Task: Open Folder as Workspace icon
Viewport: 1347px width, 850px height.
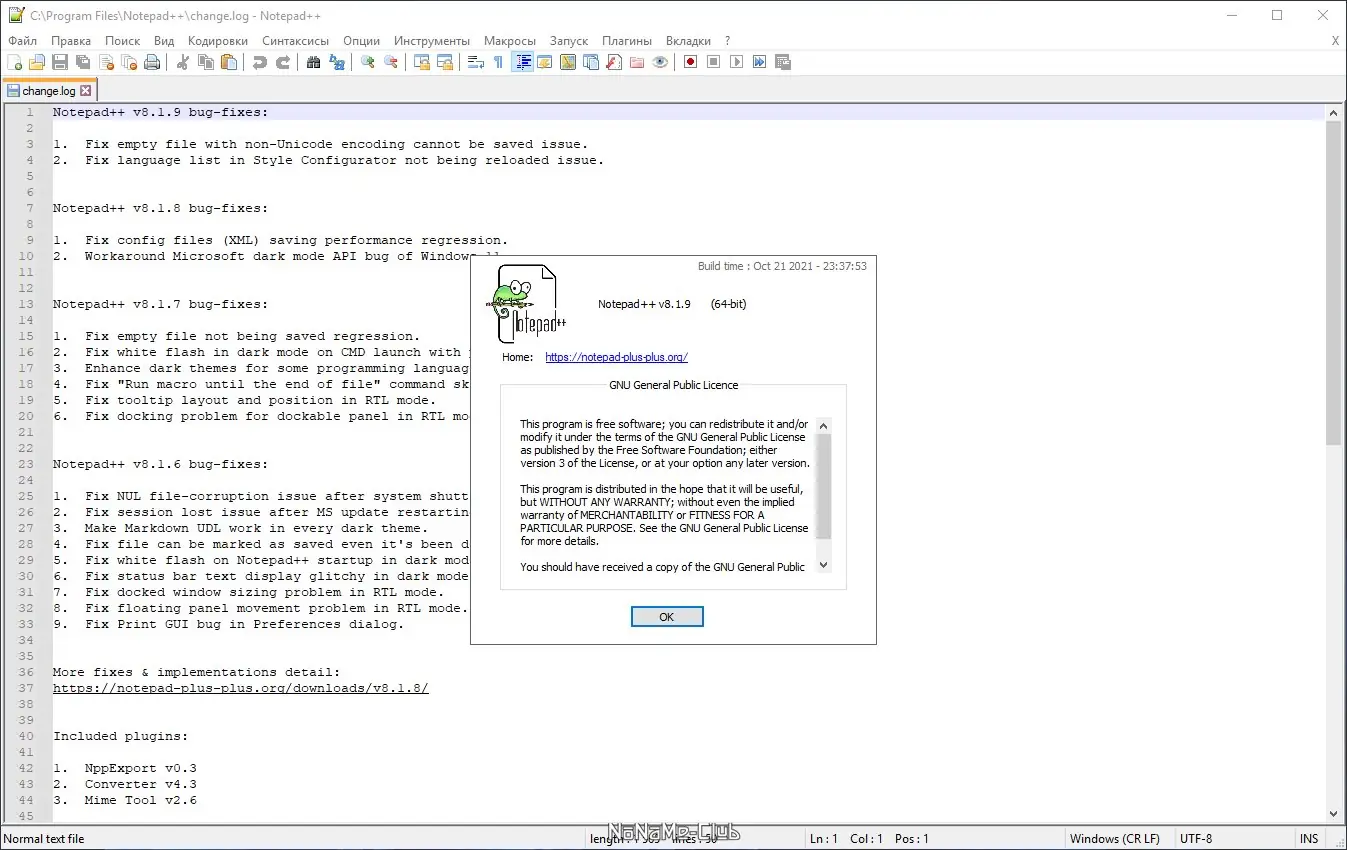Action: [637, 62]
